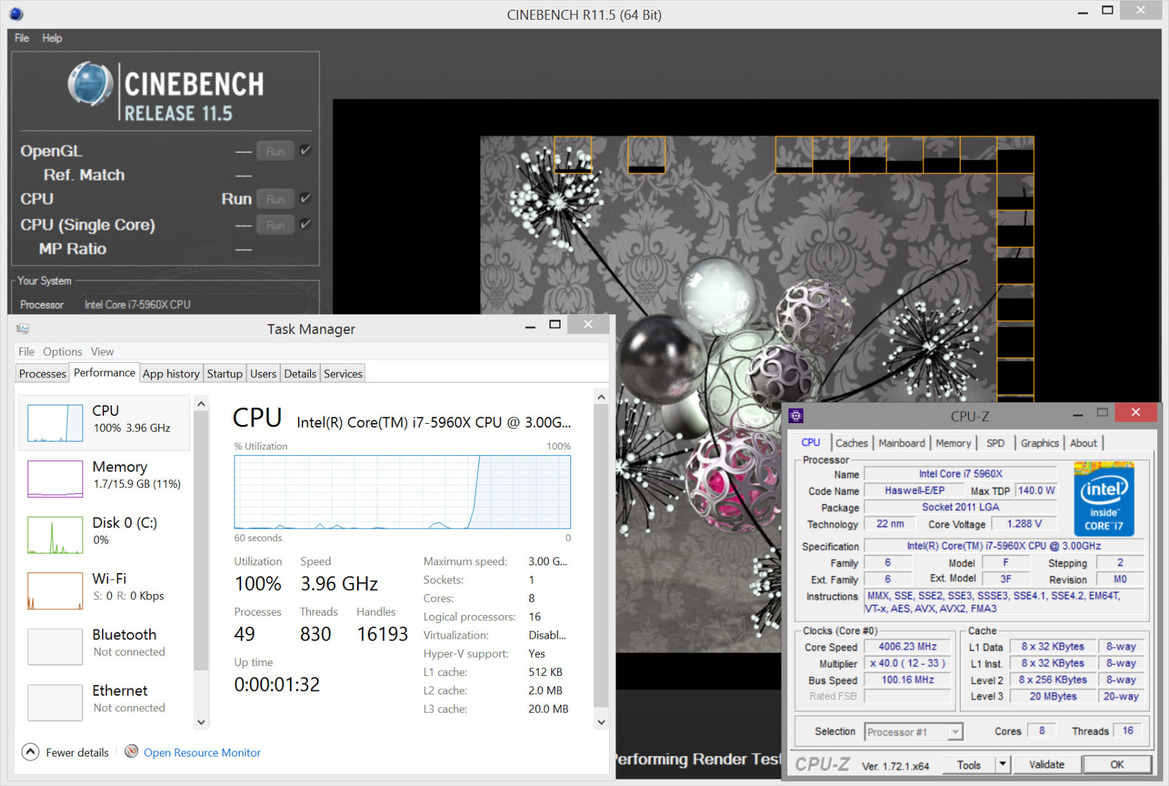Click the Intel Core i7 badge in CPU-Z
This screenshot has height=786, width=1169.
point(1103,498)
